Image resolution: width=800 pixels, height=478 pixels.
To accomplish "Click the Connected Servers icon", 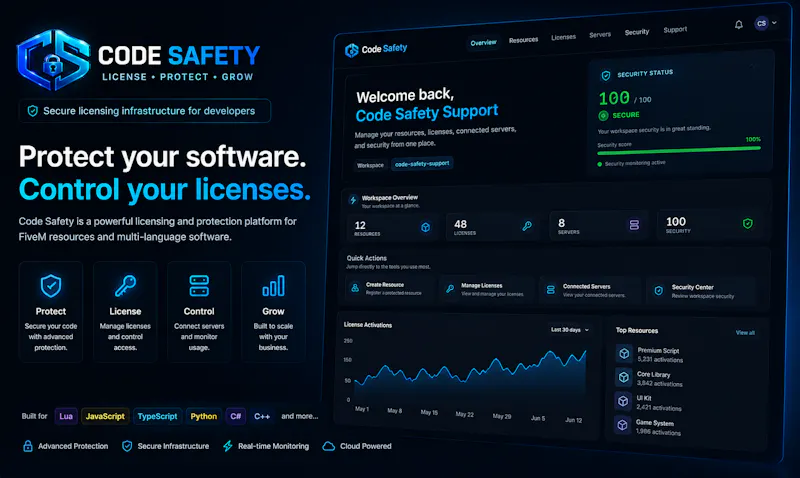I will (x=551, y=290).
